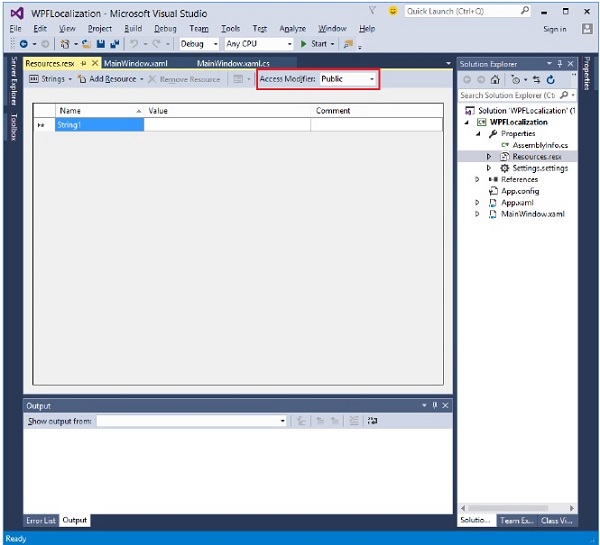This screenshot has width=600, height=545.
Task: Switch to the Error List tab
Action: (41, 521)
